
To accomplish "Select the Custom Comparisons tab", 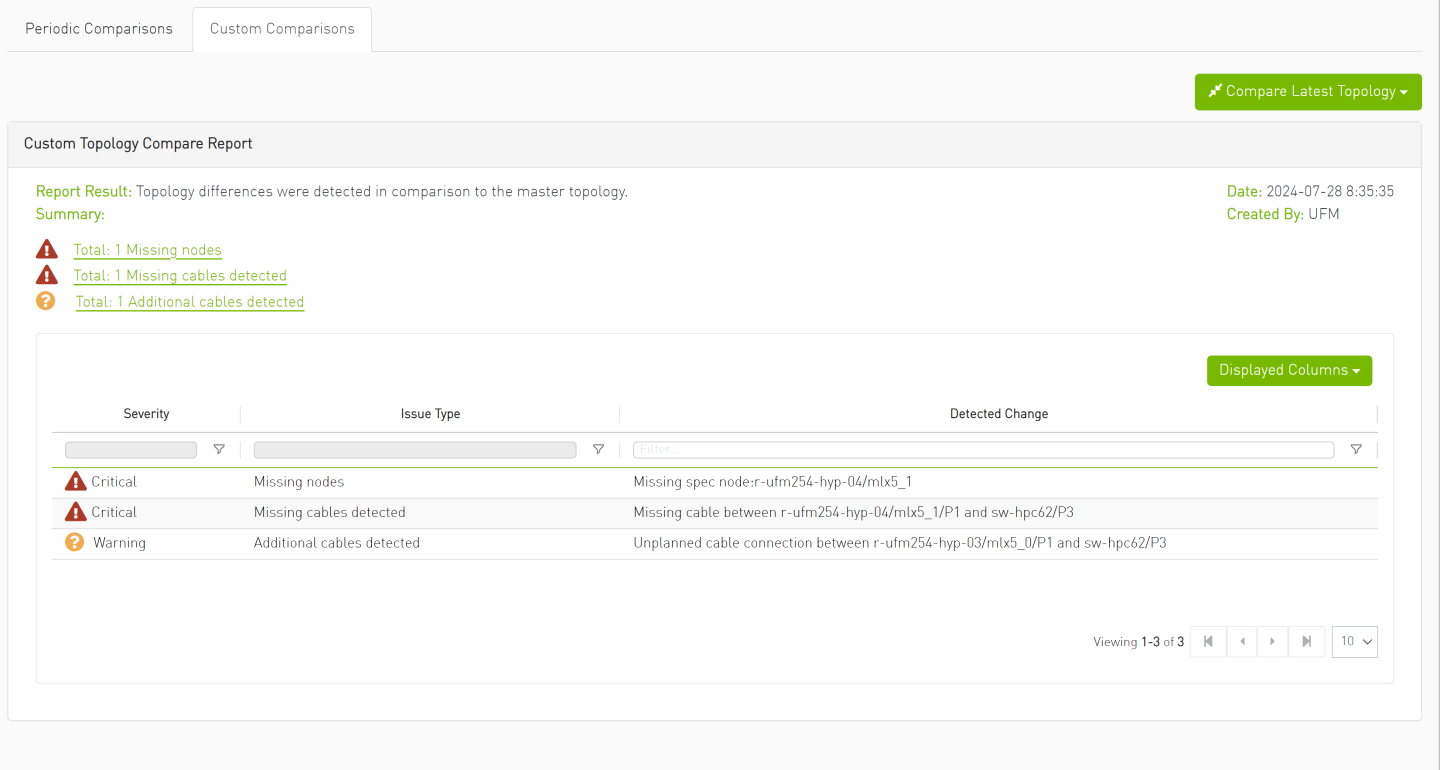I will point(281,28).
